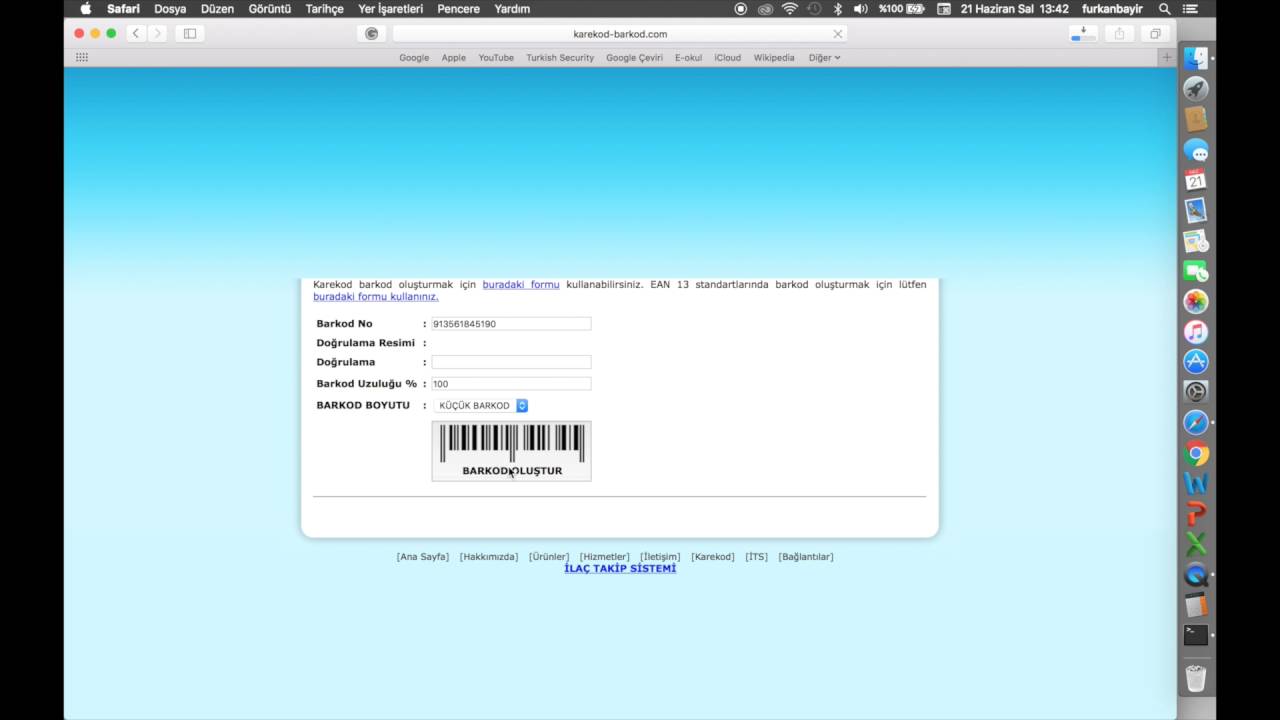Show all tabs overview button
Image resolution: width=1280 pixels, height=720 pixels.
[x=1155, y=33]
